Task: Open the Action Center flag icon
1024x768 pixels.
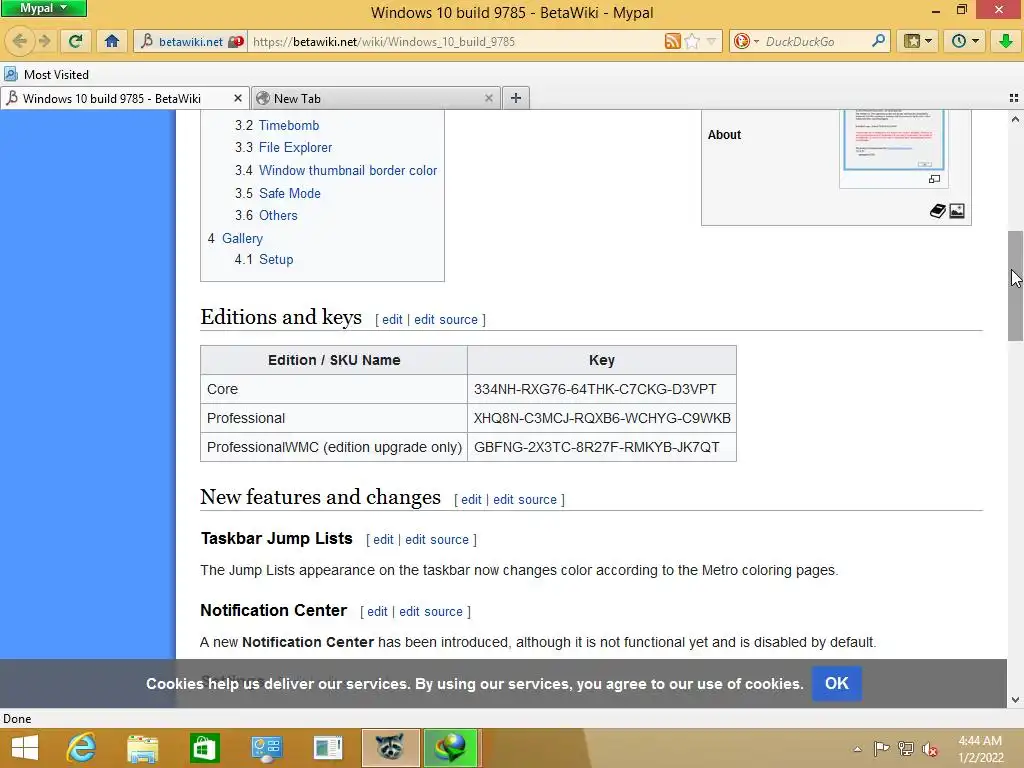Action: (881, 749)
